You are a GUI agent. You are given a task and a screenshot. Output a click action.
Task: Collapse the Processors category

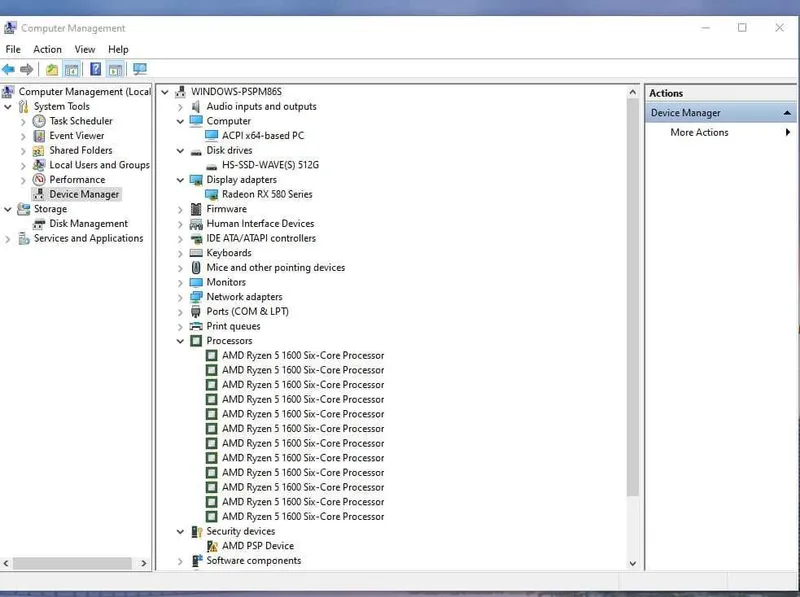(x=180, y=341)
